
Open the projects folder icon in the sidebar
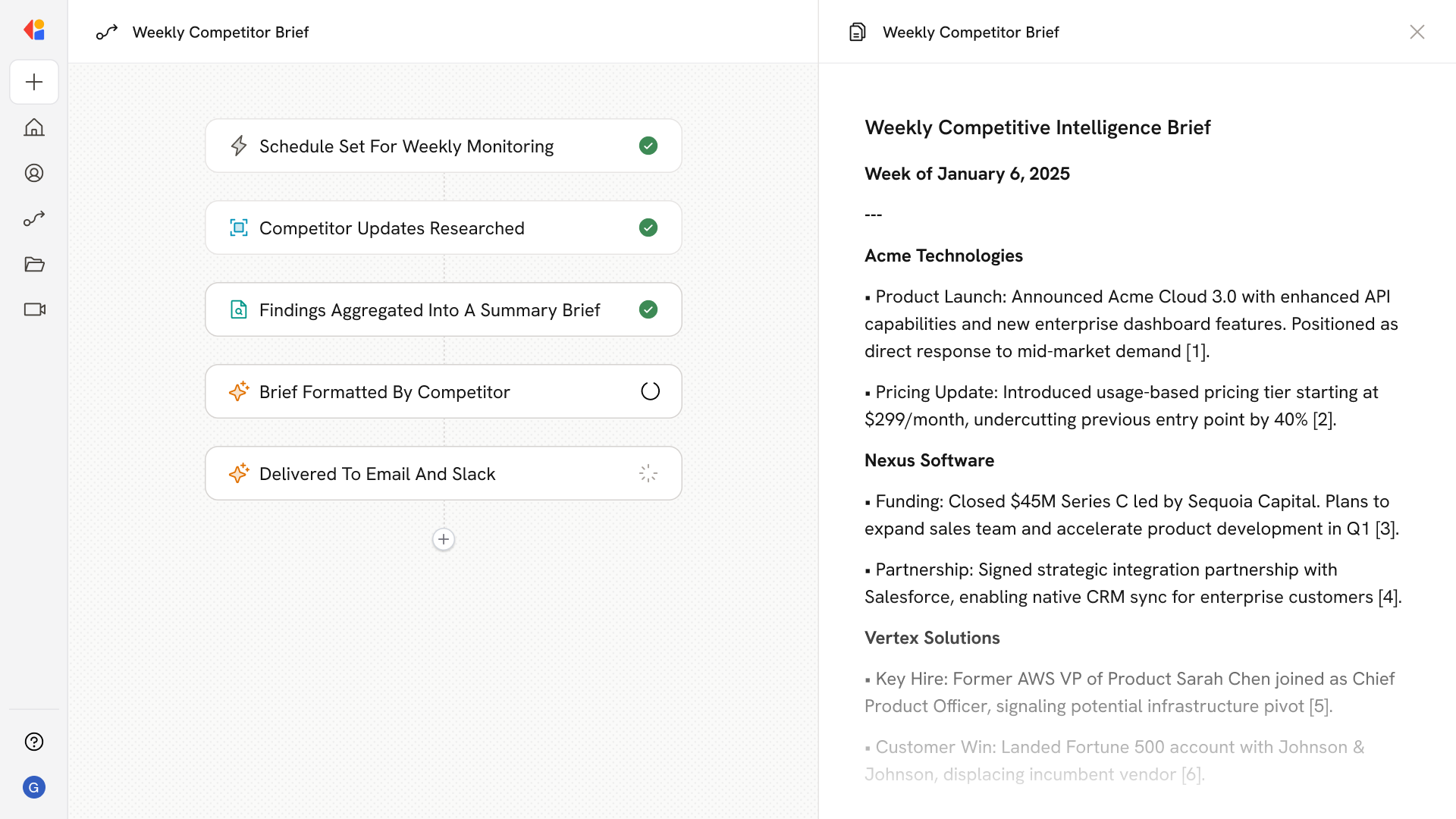click(34, 264)
